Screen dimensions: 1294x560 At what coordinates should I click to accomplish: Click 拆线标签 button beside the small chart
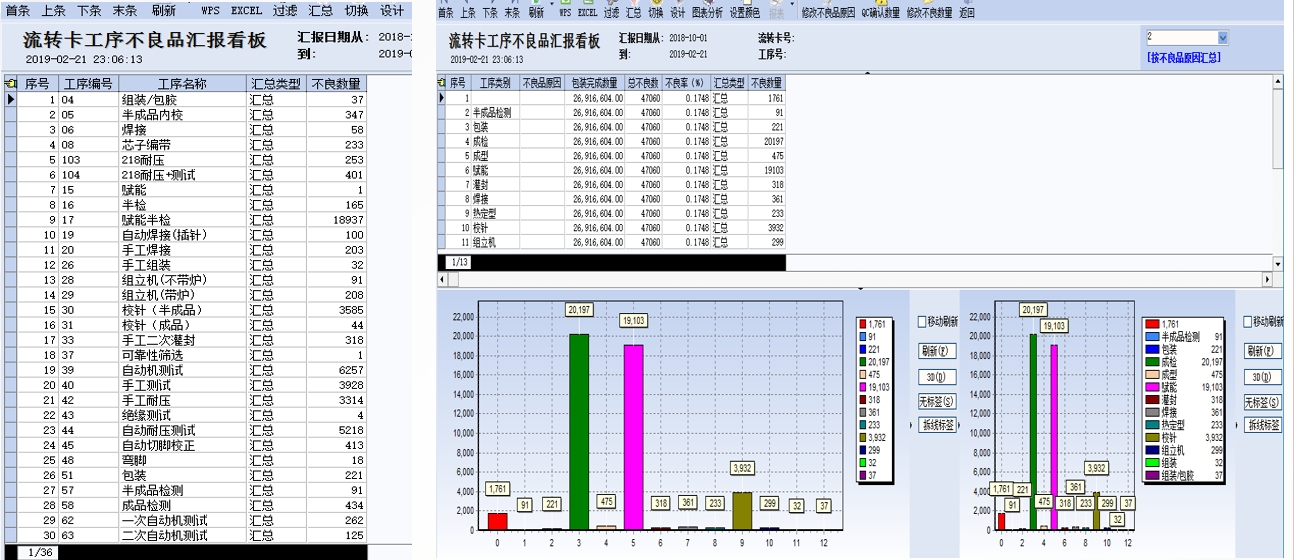tap(1263, 425)
